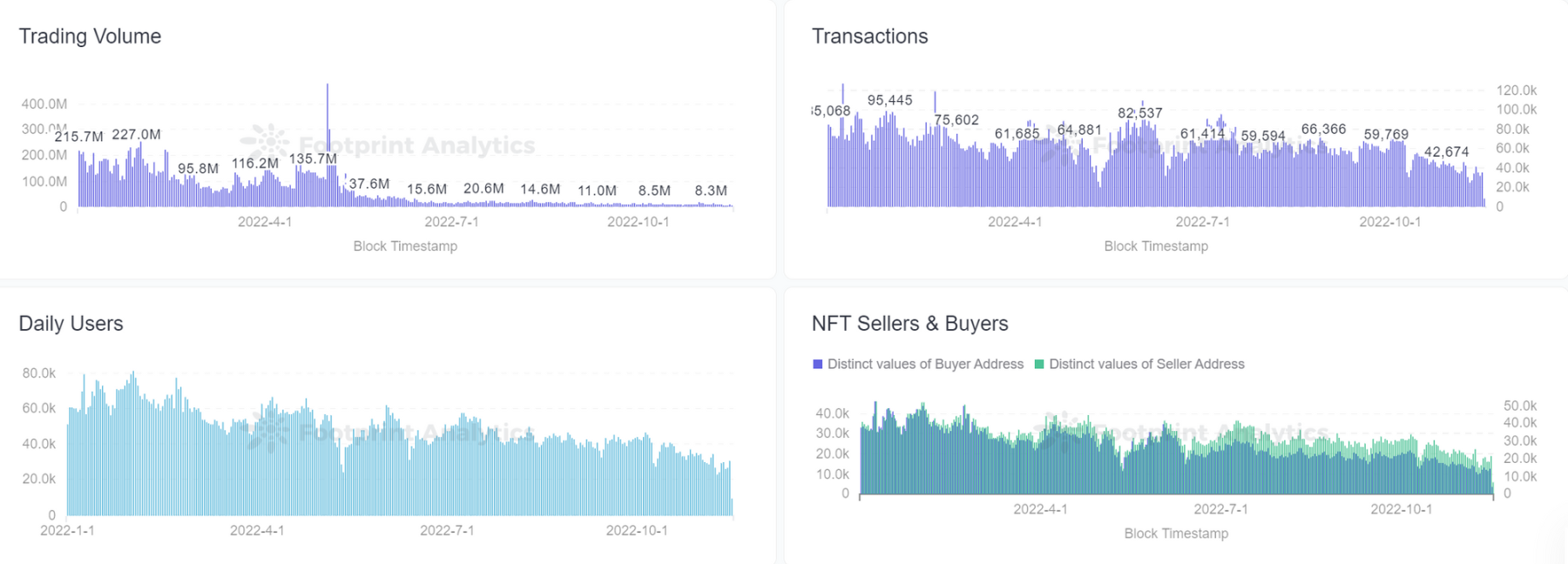Click the green Seller Address legend square
Image resolution: width=1568 pixels, height=564 pixels.
tap(1038, 364)
